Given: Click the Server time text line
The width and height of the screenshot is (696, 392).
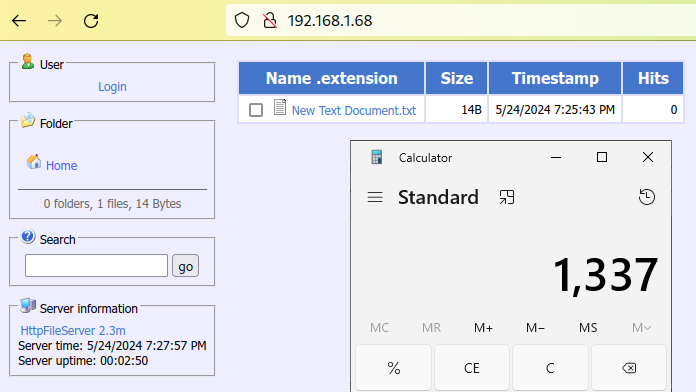Looking at the screenshot, I should tap(112, 346).
